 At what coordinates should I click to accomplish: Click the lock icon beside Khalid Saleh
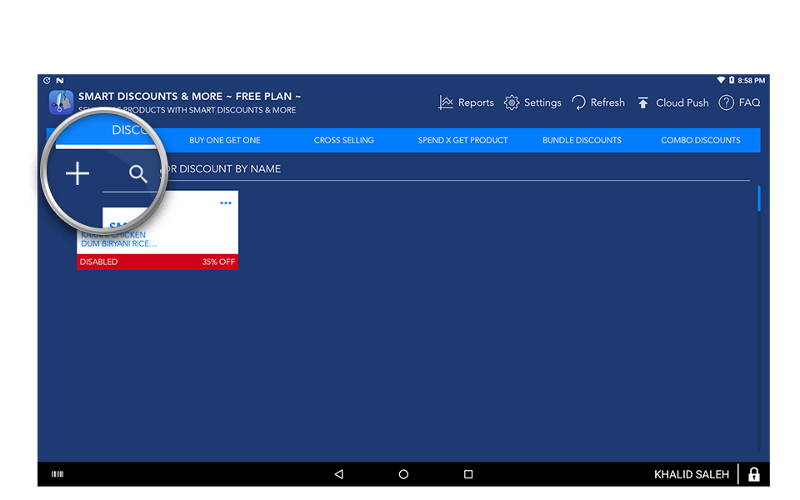pos(754,474)
